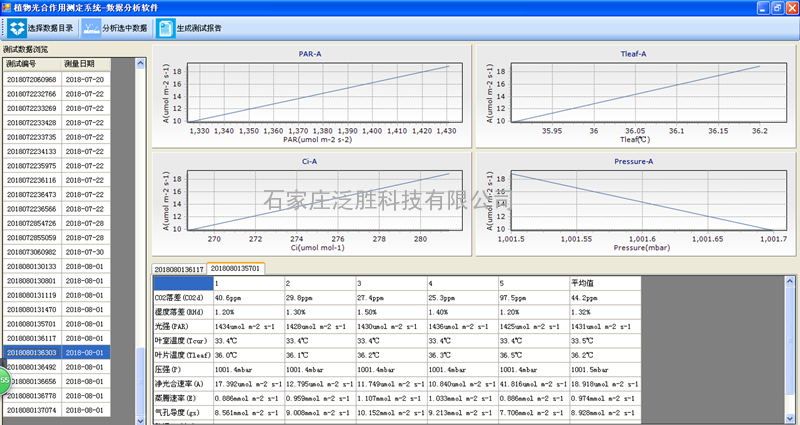Screen dimensions: 800x425
Task: Select test record 2018072854726
Action: [57, 223]
